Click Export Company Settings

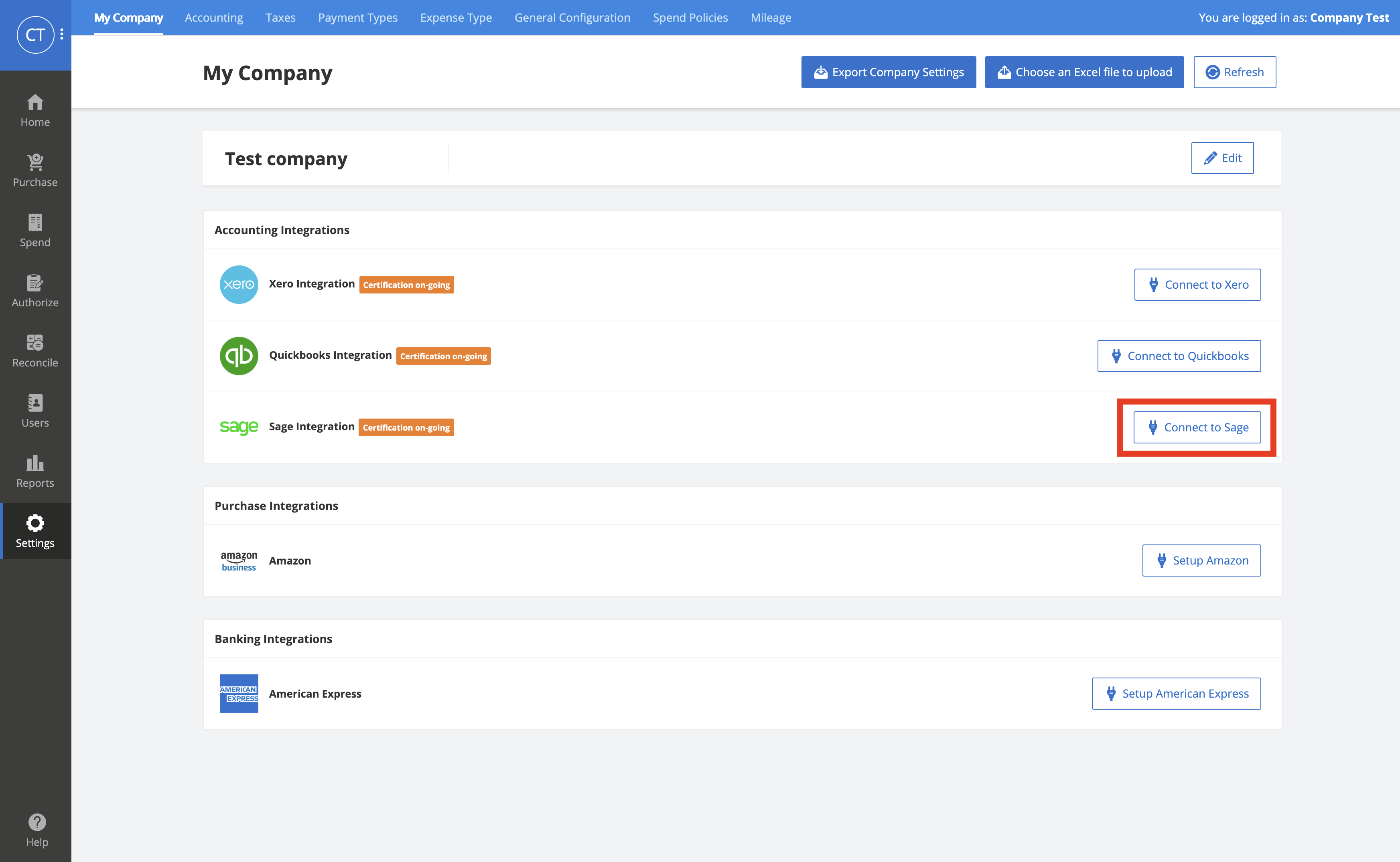[888, 72]
